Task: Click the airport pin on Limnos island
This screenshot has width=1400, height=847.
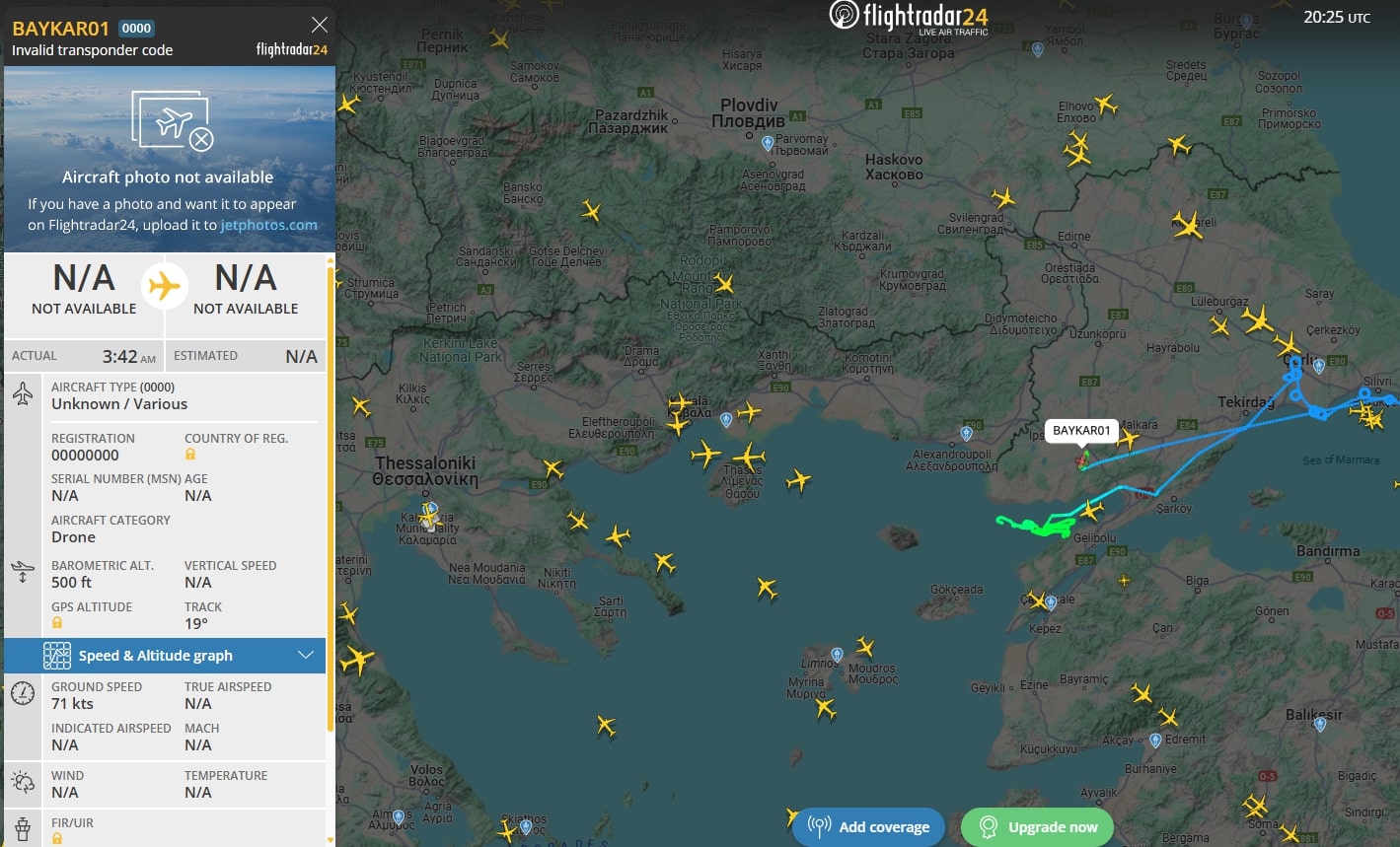Action: pyautogui.click(x=837, y=655)
